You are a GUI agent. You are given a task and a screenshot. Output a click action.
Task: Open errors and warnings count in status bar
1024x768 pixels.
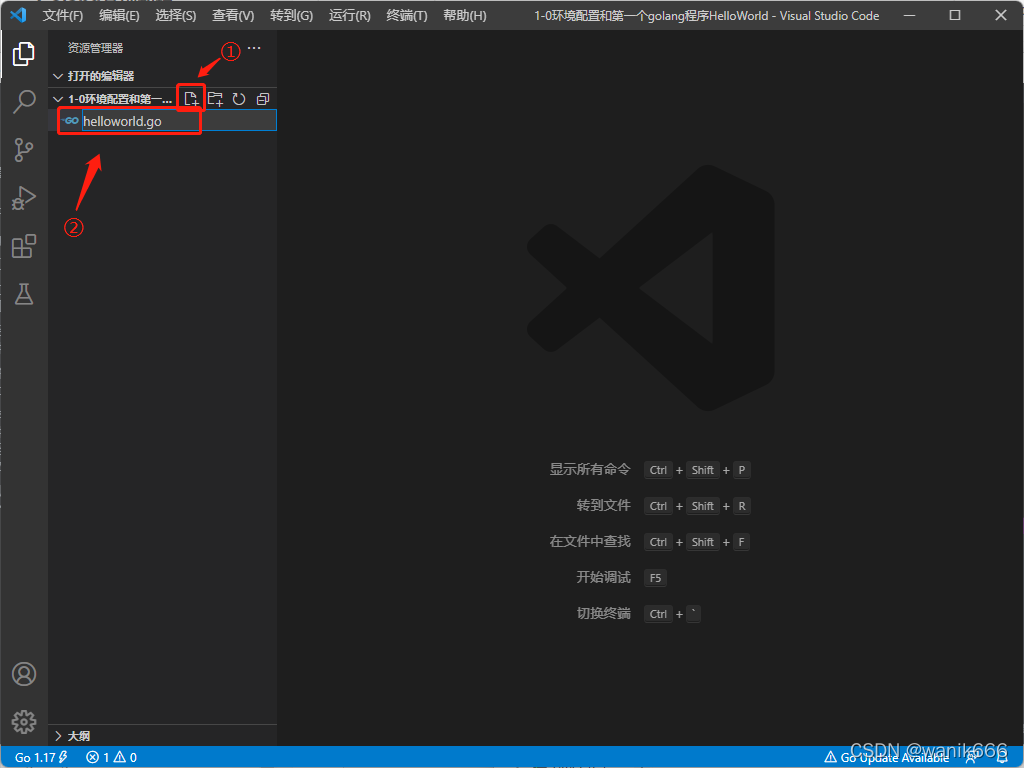(112, 758)
